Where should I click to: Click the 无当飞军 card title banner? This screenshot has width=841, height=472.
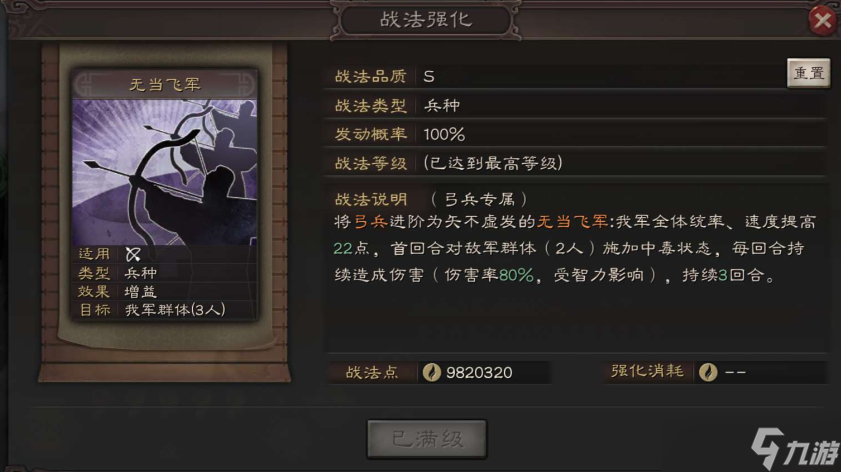click(x=165, y=85)
